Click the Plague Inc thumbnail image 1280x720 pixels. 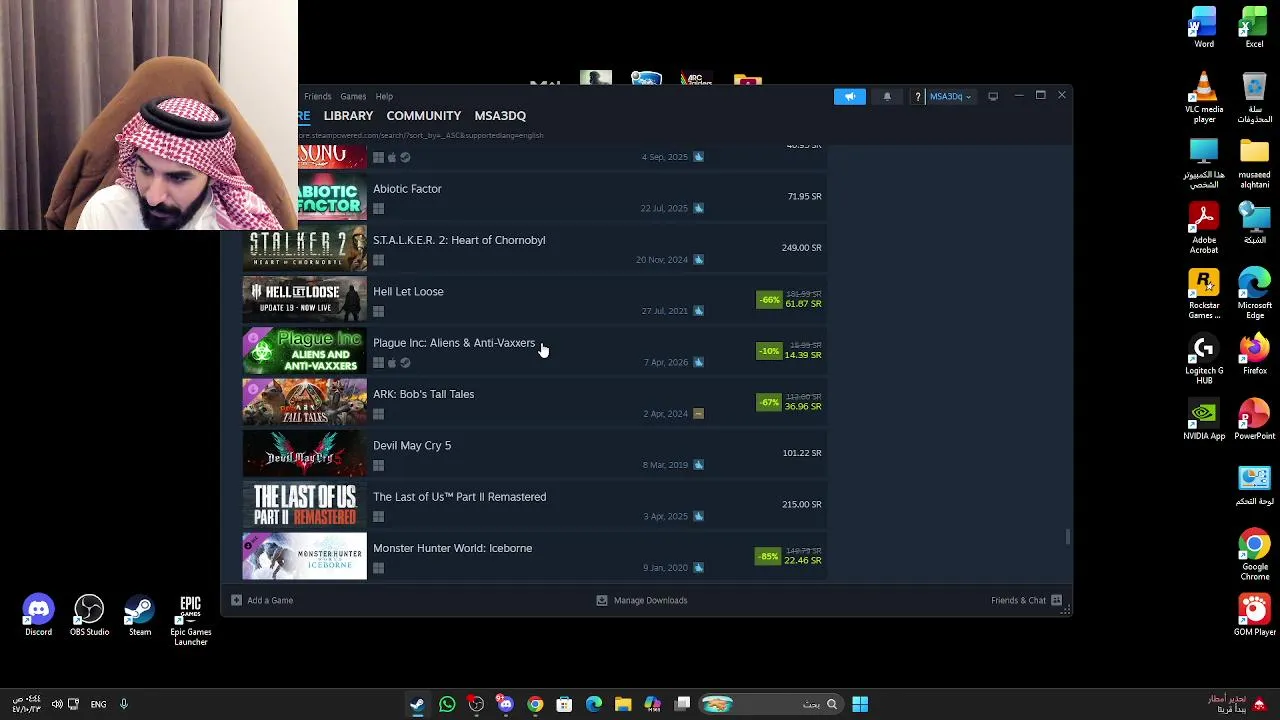click(x=304, y=350)
